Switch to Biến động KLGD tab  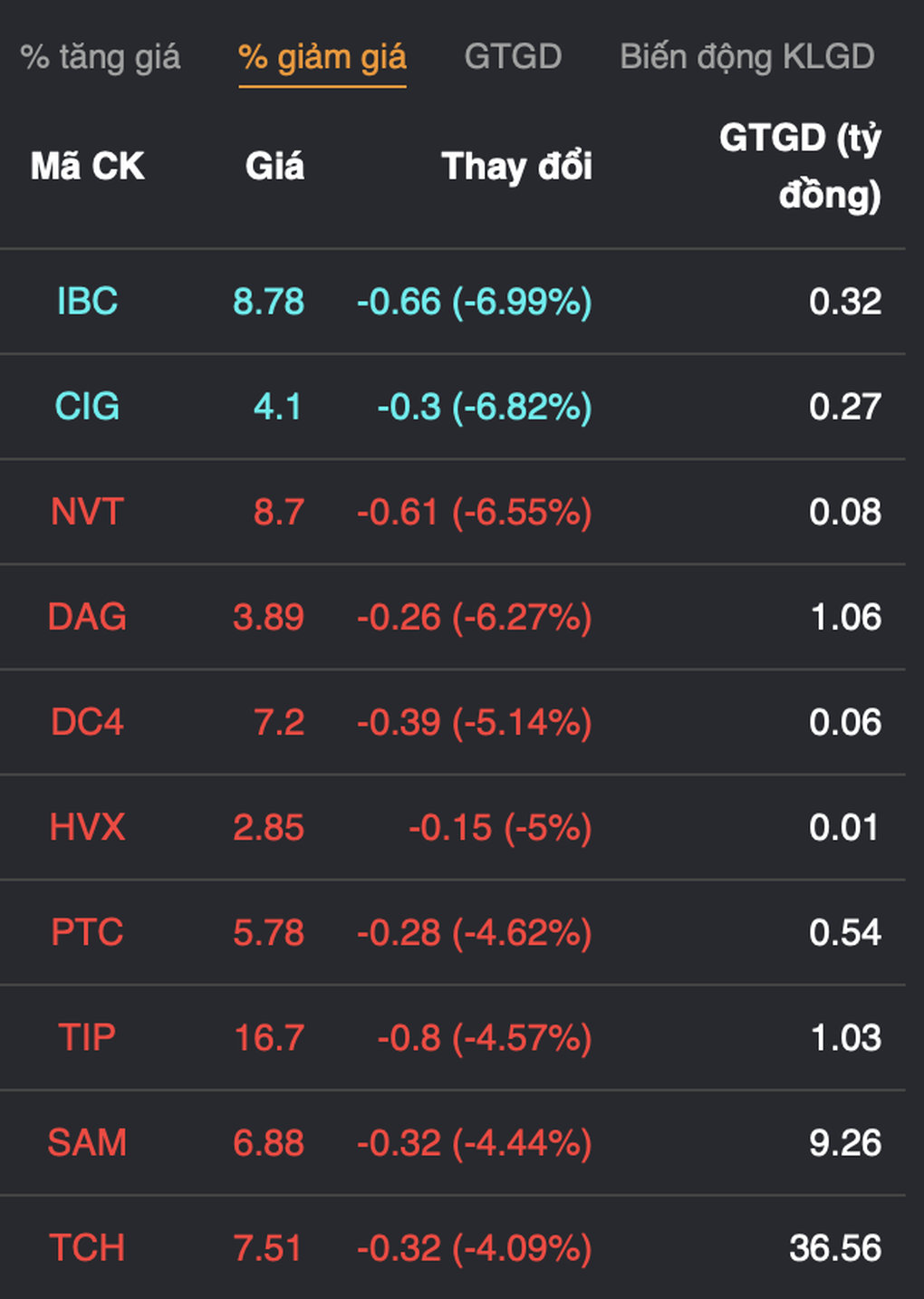pyautogui.click(x=746, y=57)
